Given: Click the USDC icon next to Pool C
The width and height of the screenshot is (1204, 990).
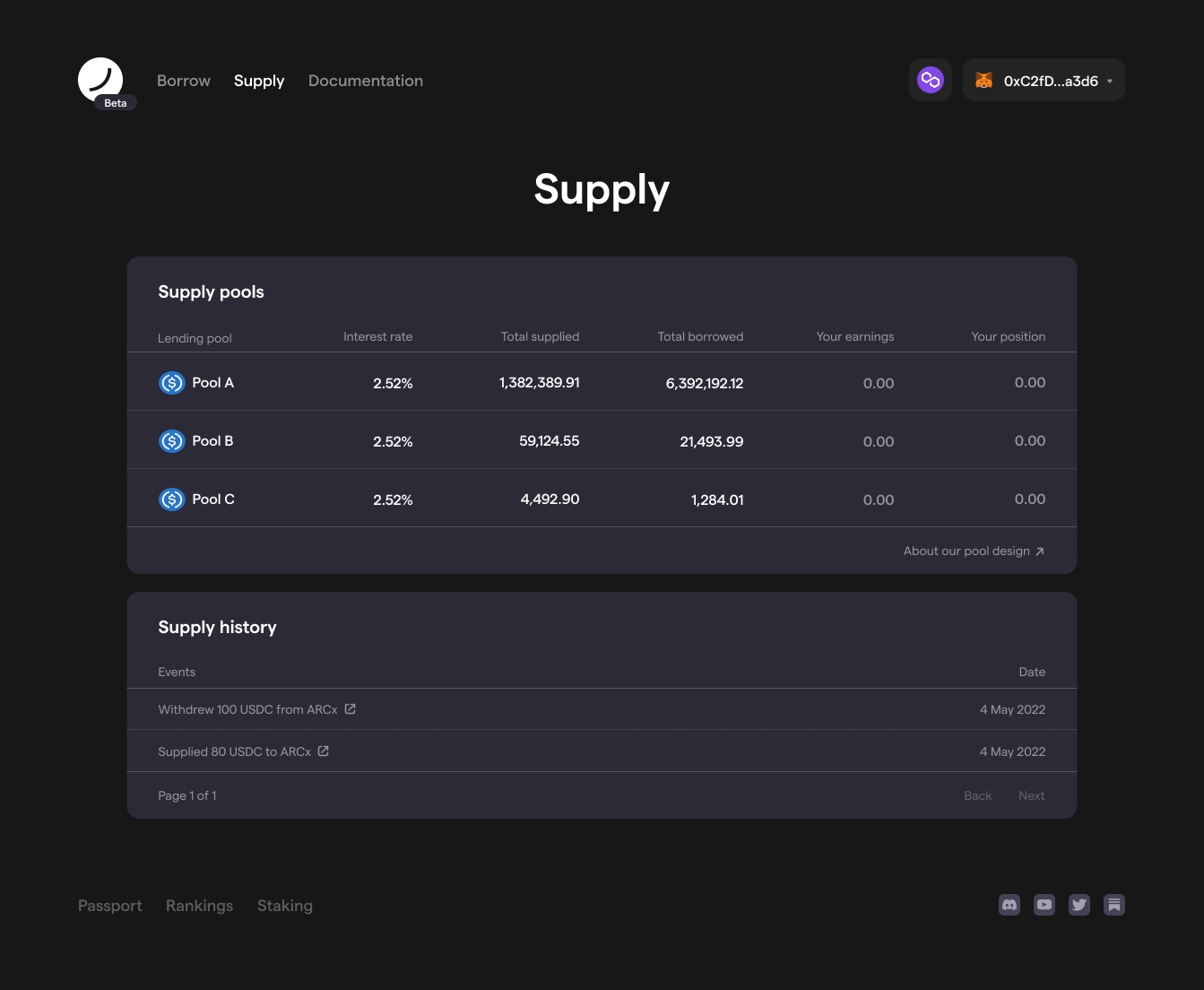Looking at the screenshot, I should [171, 499].
